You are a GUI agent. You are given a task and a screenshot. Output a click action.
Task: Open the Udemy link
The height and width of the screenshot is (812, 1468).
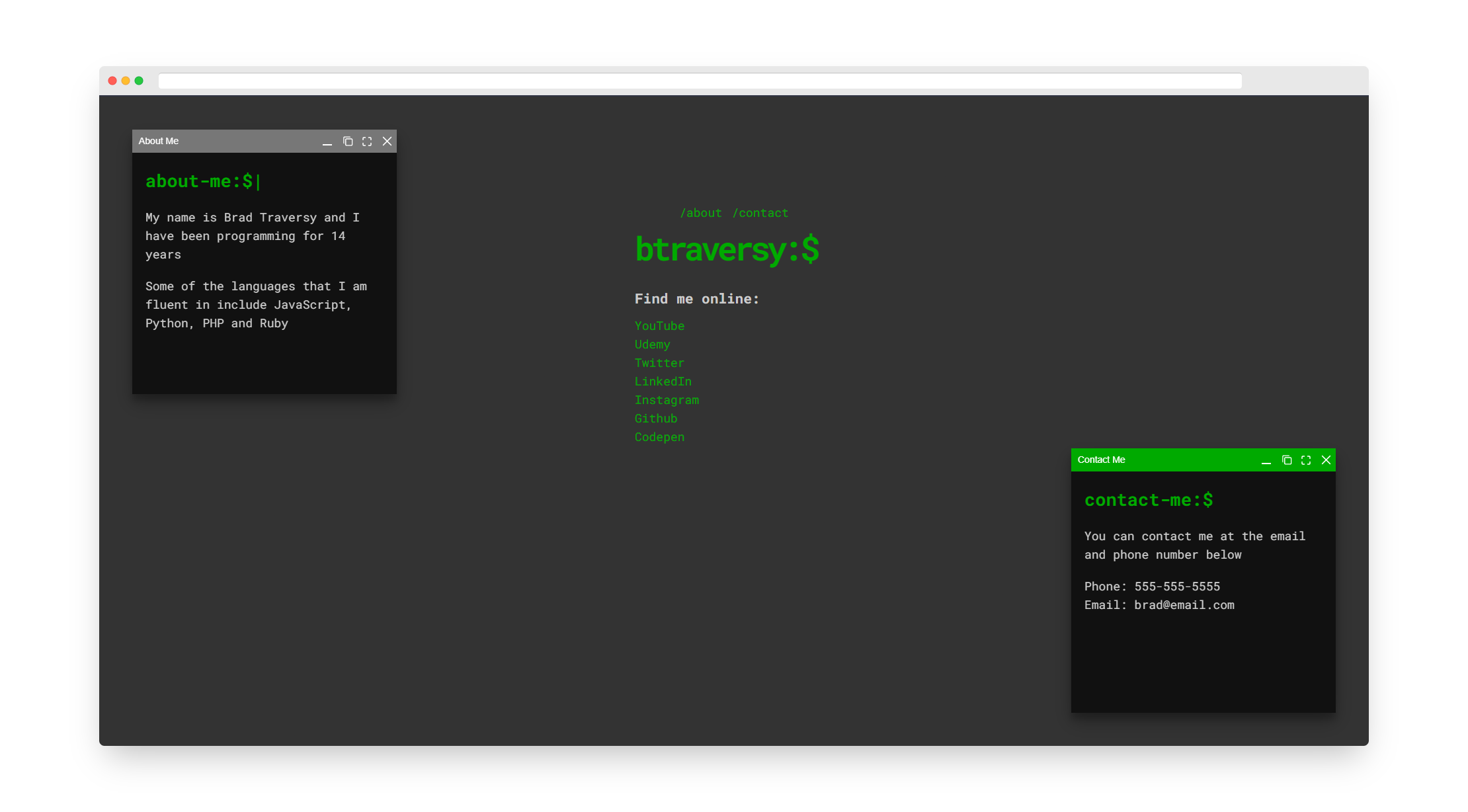tap(652, 345)
